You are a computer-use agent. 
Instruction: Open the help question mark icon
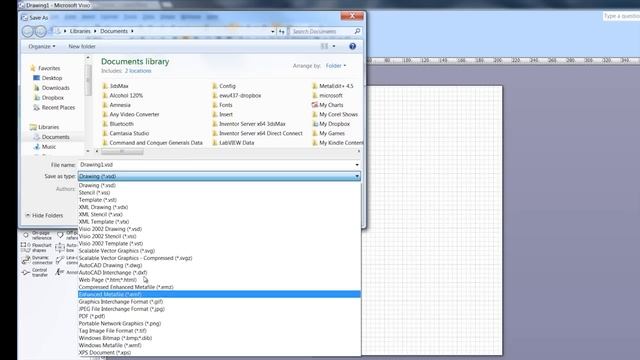coord(353,47)
